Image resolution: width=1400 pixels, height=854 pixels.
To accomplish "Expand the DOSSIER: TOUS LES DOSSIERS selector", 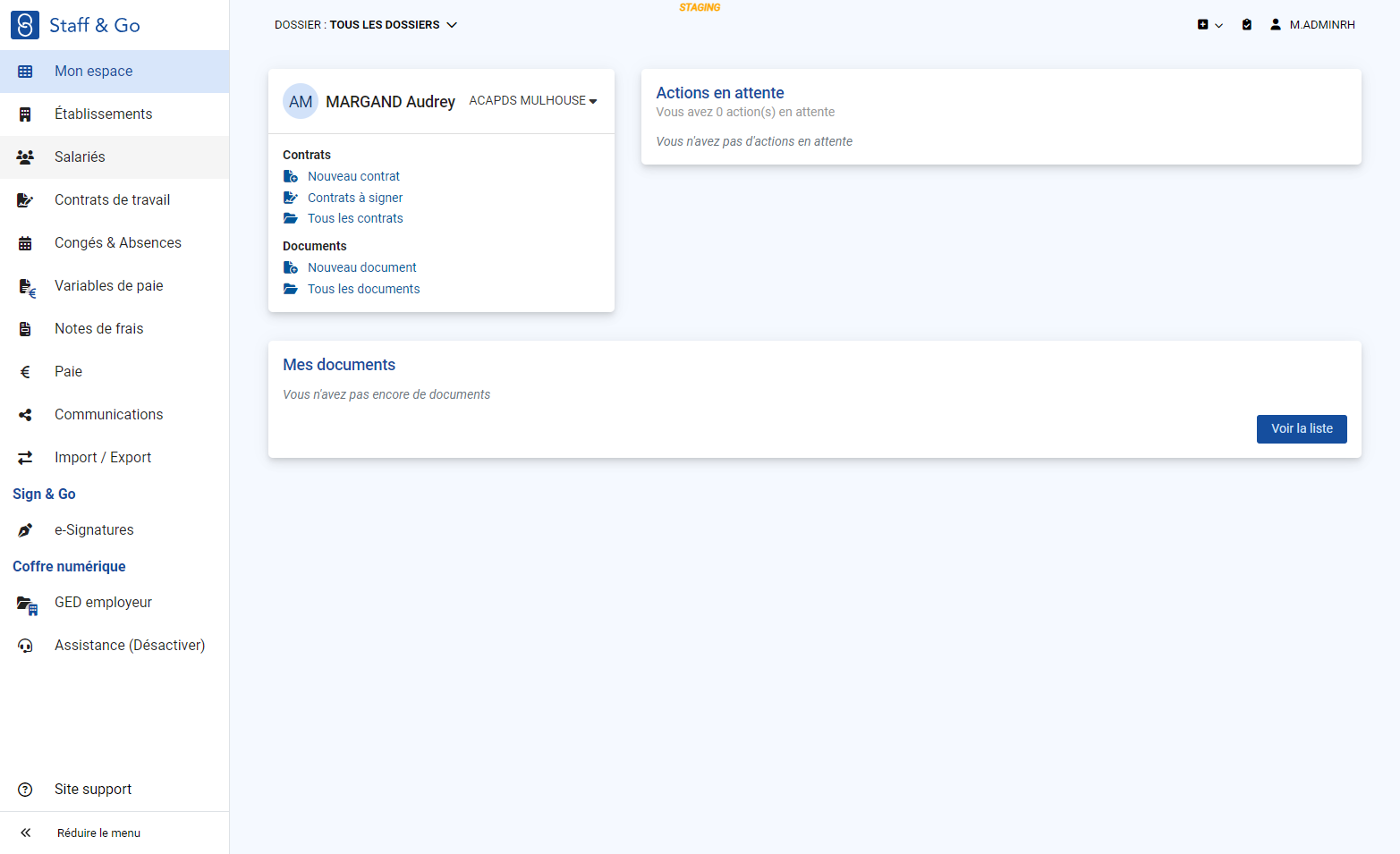I will (366, 25).
